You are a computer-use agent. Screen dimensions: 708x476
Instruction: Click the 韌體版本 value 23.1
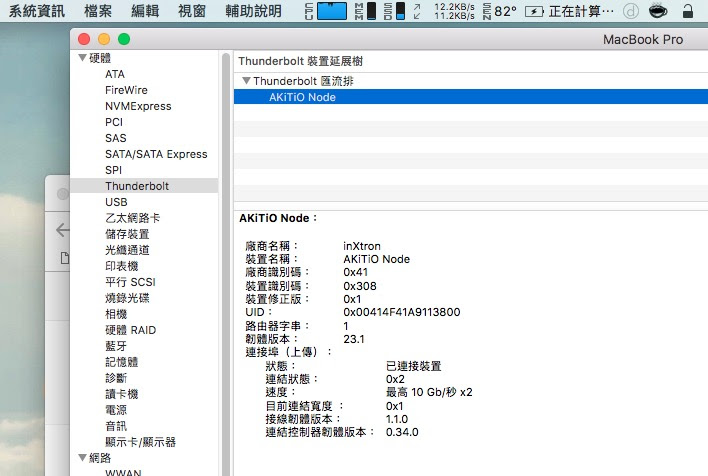click(x=354, y=339)
